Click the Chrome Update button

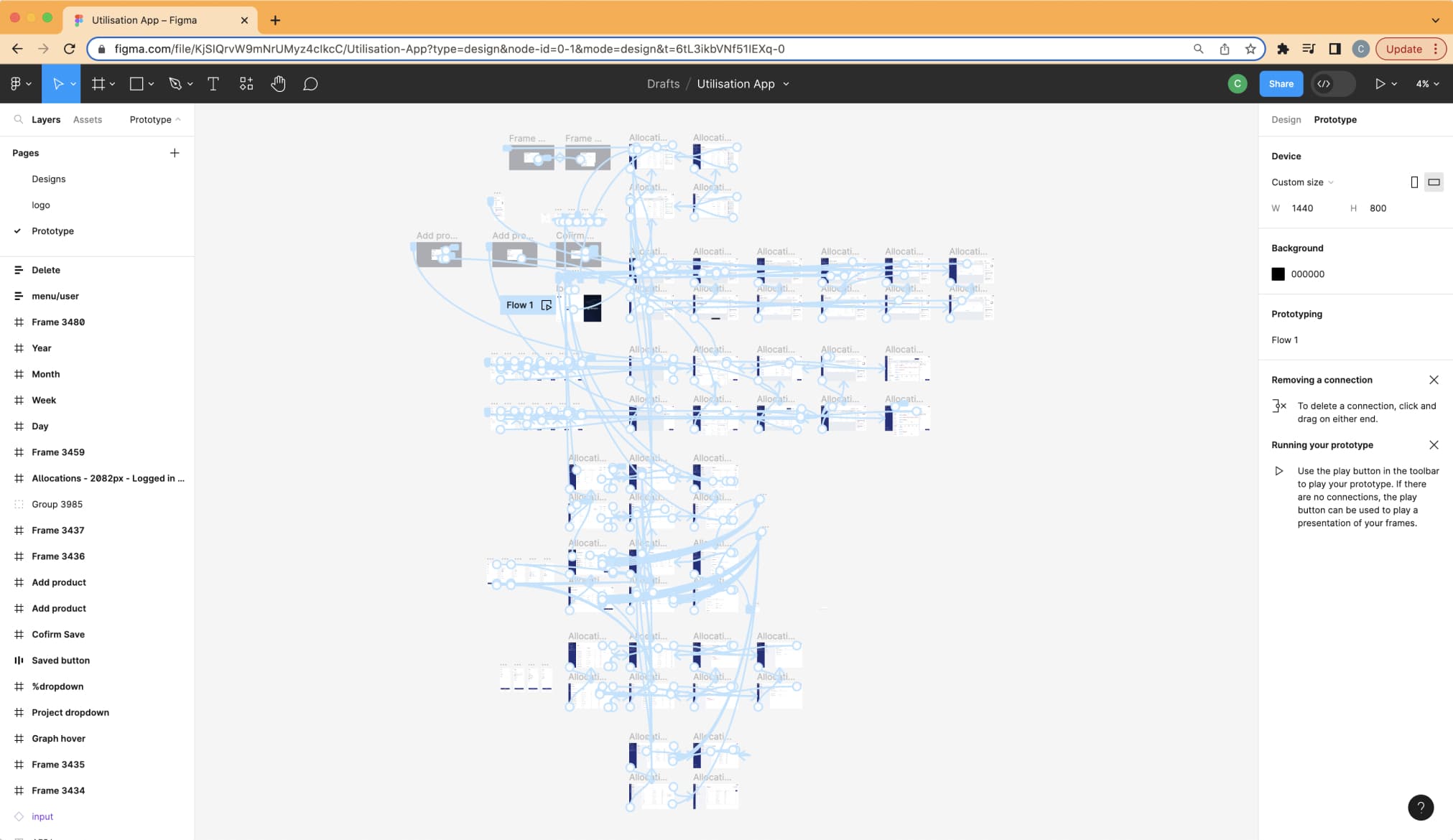click(1410, 49)
